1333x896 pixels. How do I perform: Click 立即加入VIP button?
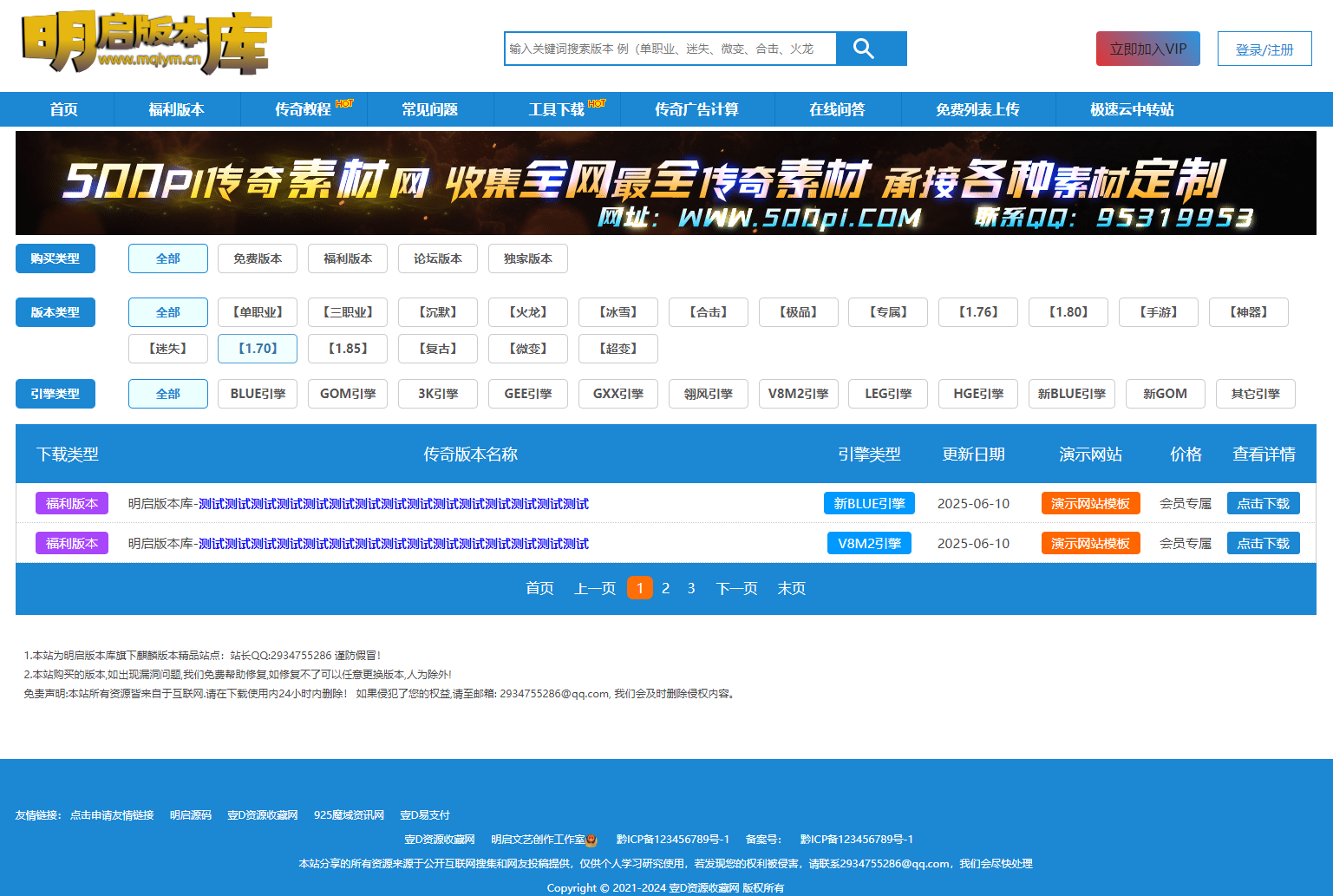click(x=1147, y=49)
